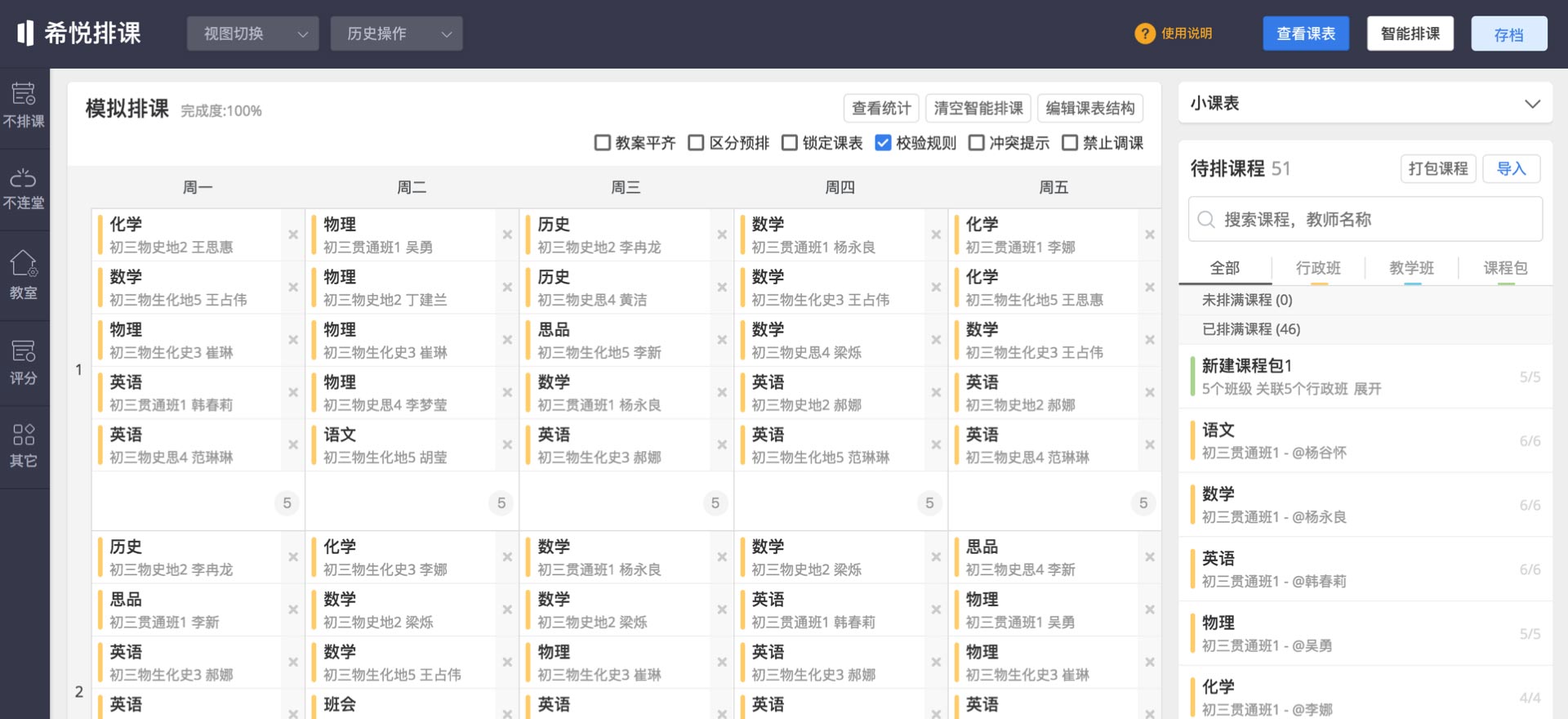
Task: Click the 评分 sidebar icon
Action: (x=24, y=362)
